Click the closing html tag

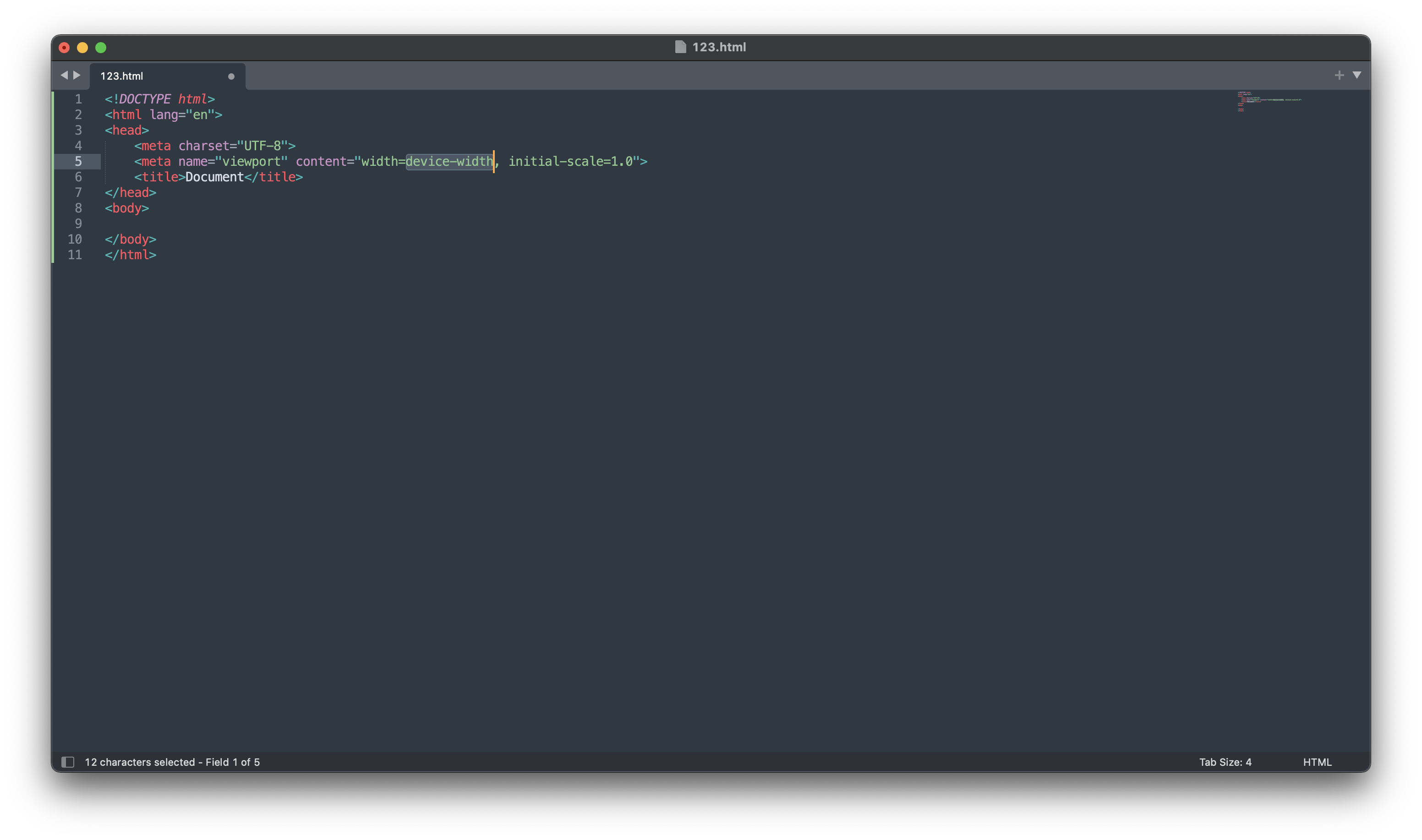point(130,255)
